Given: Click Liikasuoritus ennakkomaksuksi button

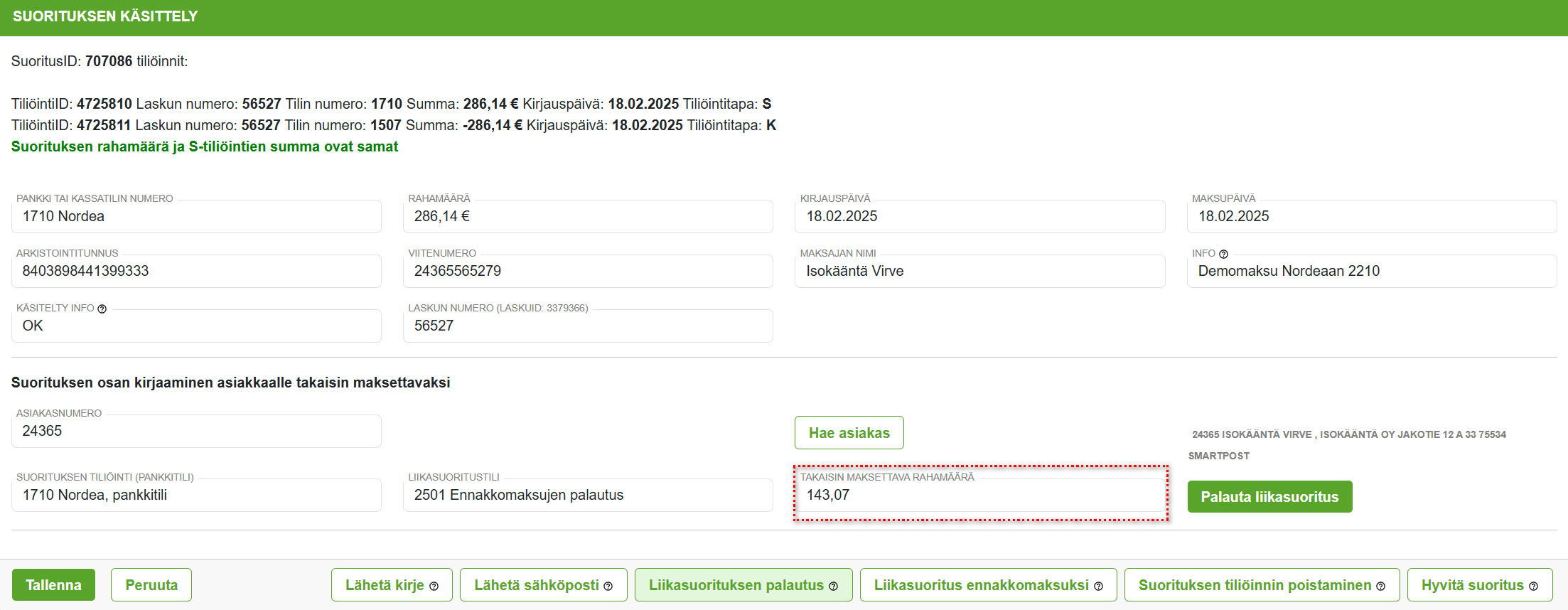Looking at the screenshot, I should click(988, 585).
